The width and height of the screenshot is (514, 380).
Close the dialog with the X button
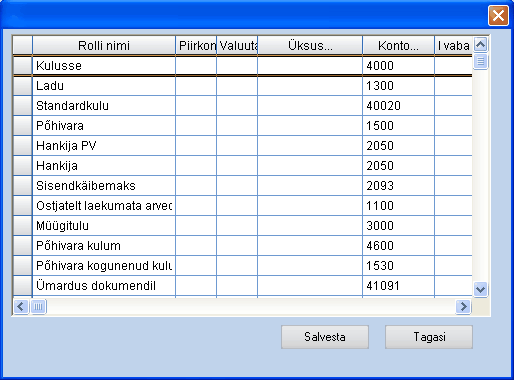498,15
